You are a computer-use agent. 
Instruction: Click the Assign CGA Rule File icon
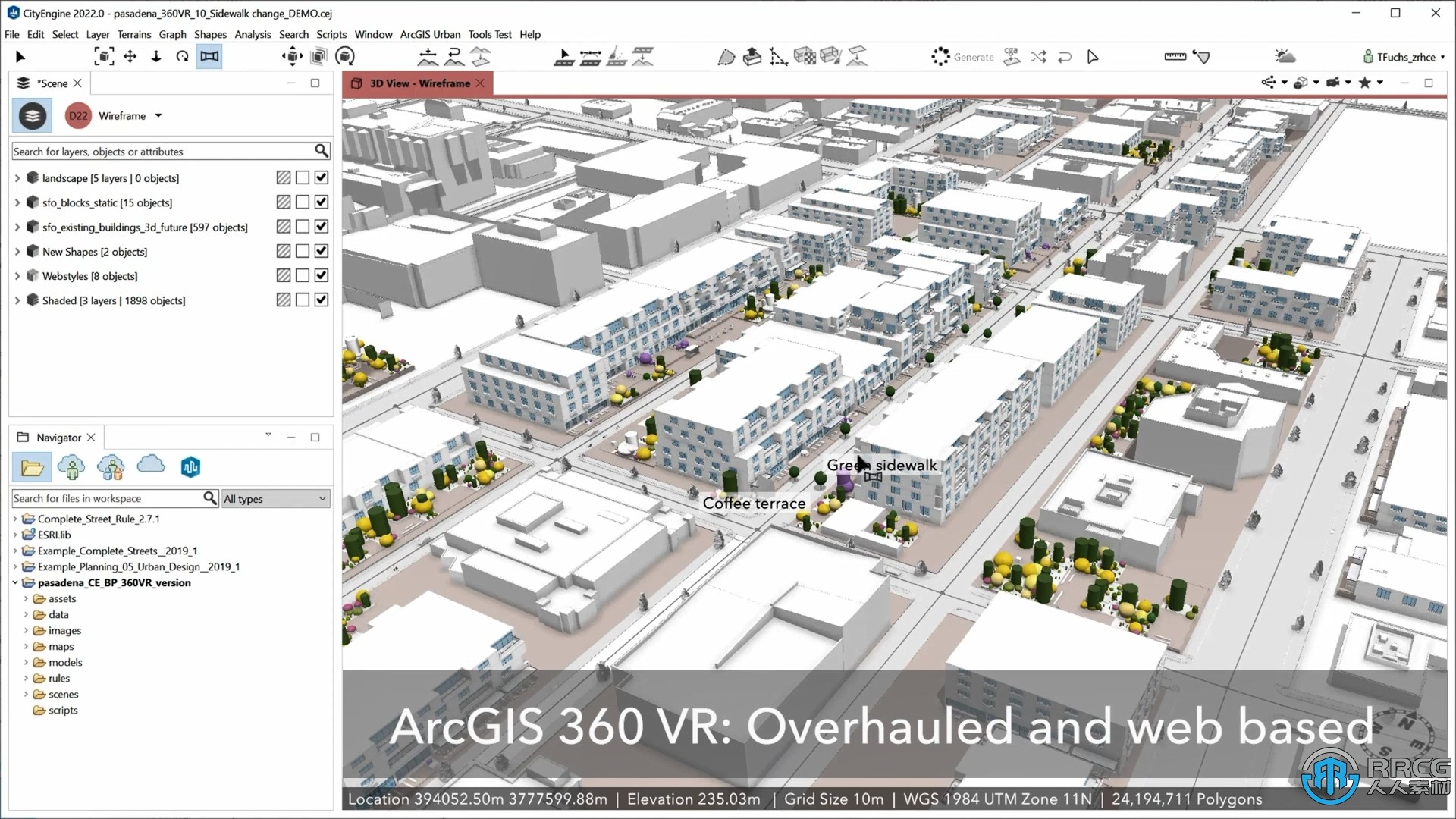point(1012,57)
